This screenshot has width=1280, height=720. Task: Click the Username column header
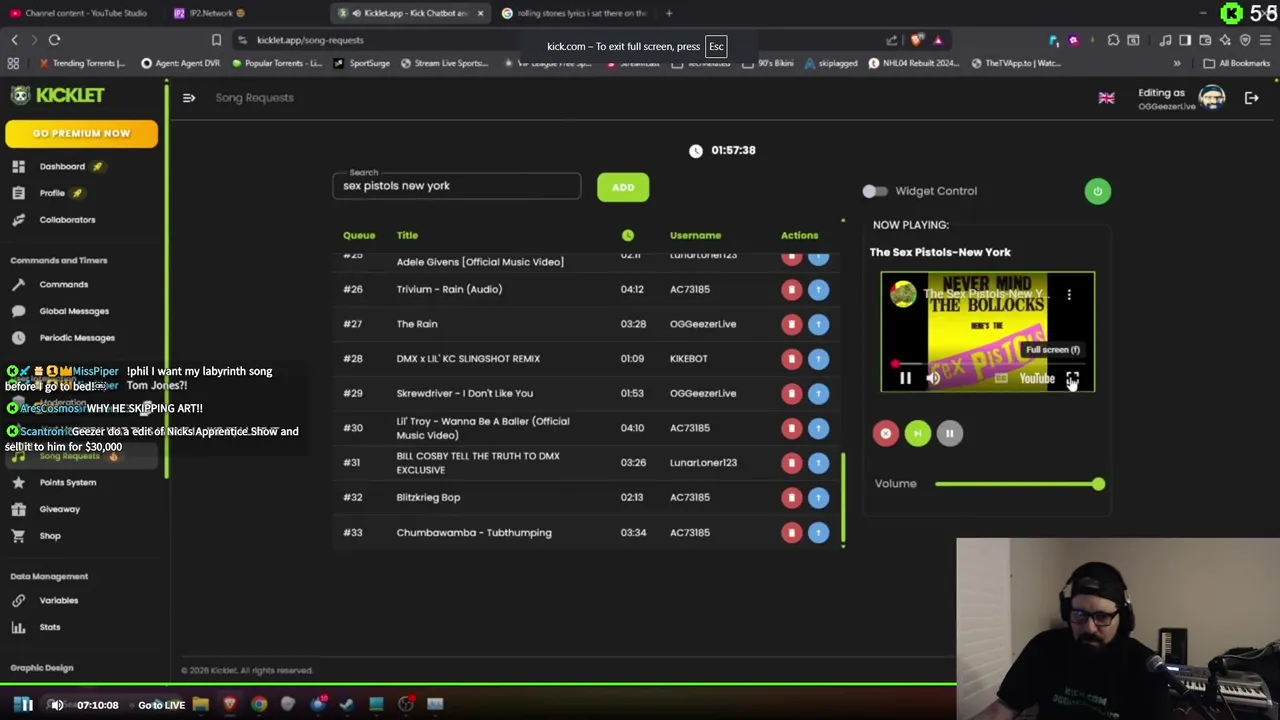(695, 235)
